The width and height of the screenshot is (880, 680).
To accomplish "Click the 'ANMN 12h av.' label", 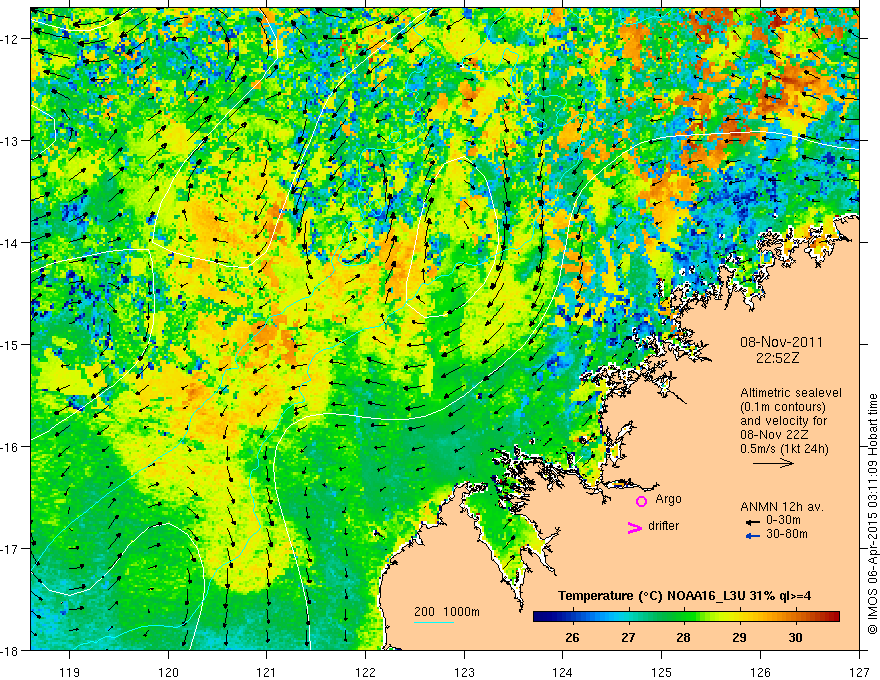I will pyautogui.click(x=782, y=507).
